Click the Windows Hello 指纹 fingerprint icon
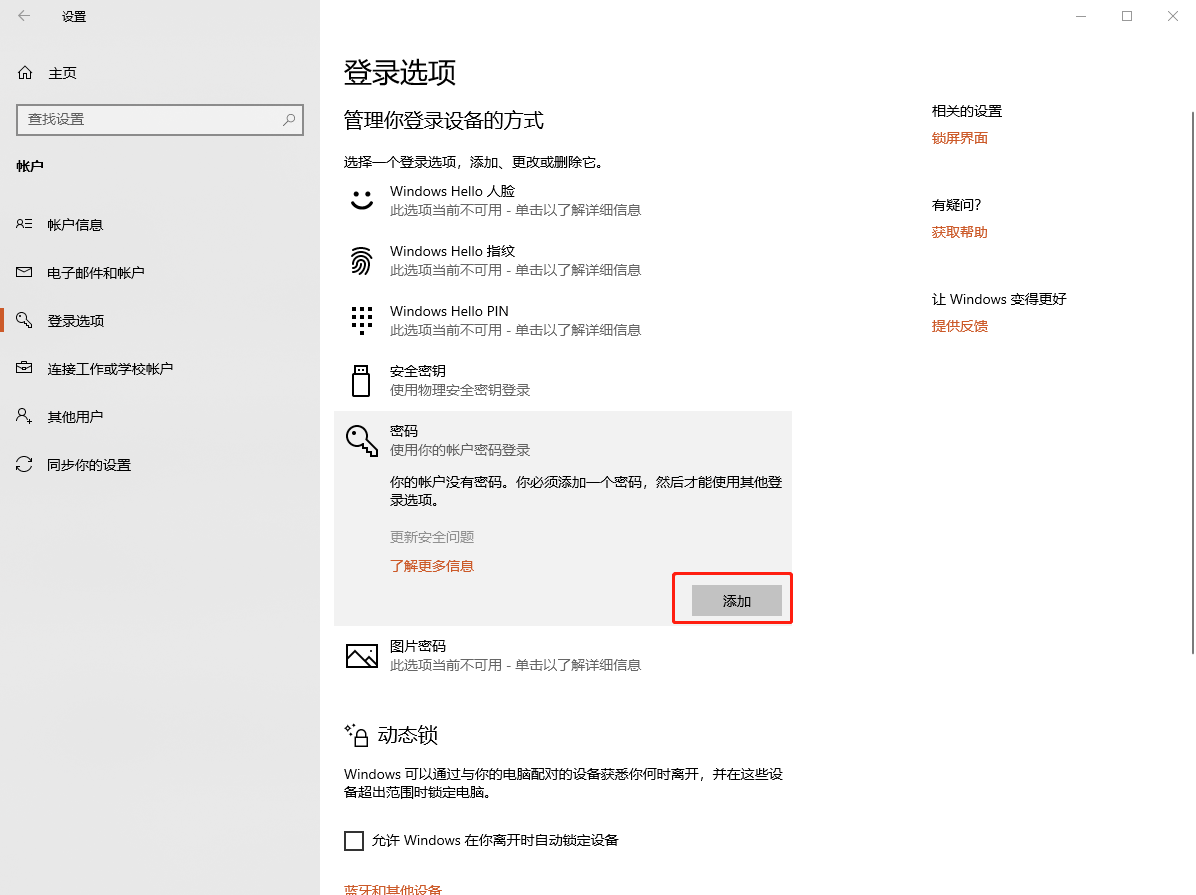 tap(361, 259)
